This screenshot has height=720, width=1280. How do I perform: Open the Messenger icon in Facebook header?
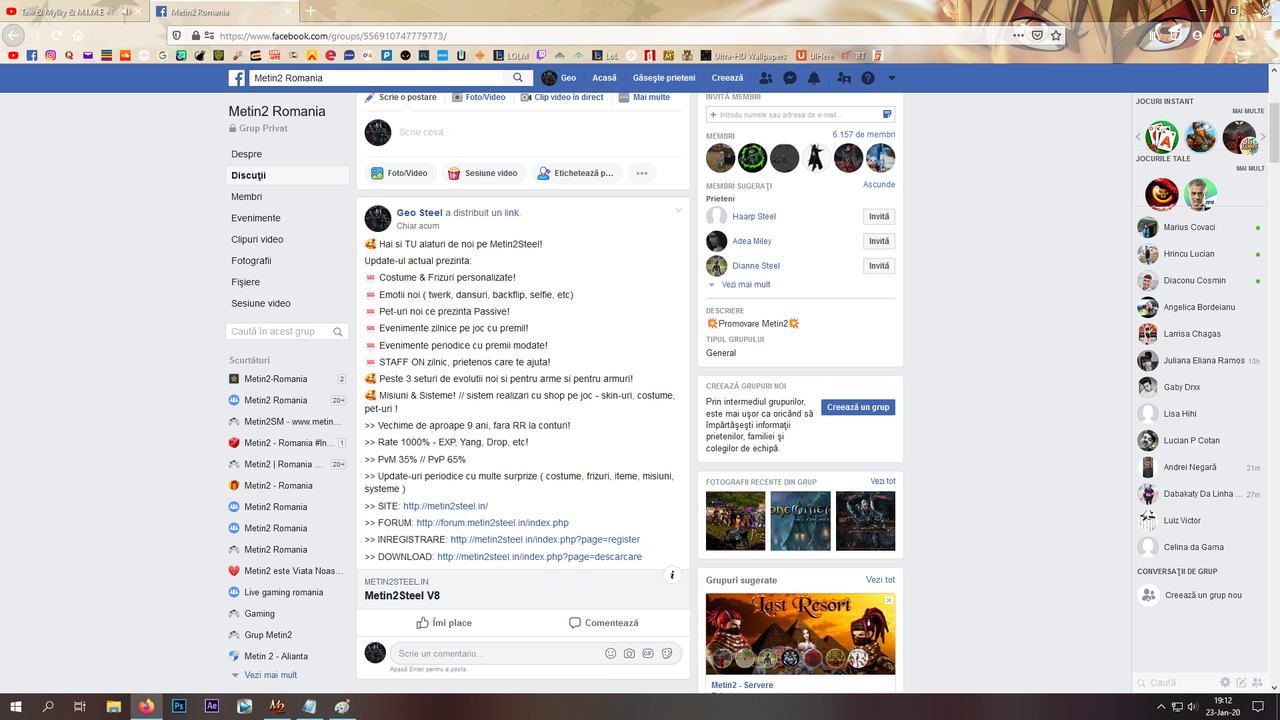[x=790, y=78]
